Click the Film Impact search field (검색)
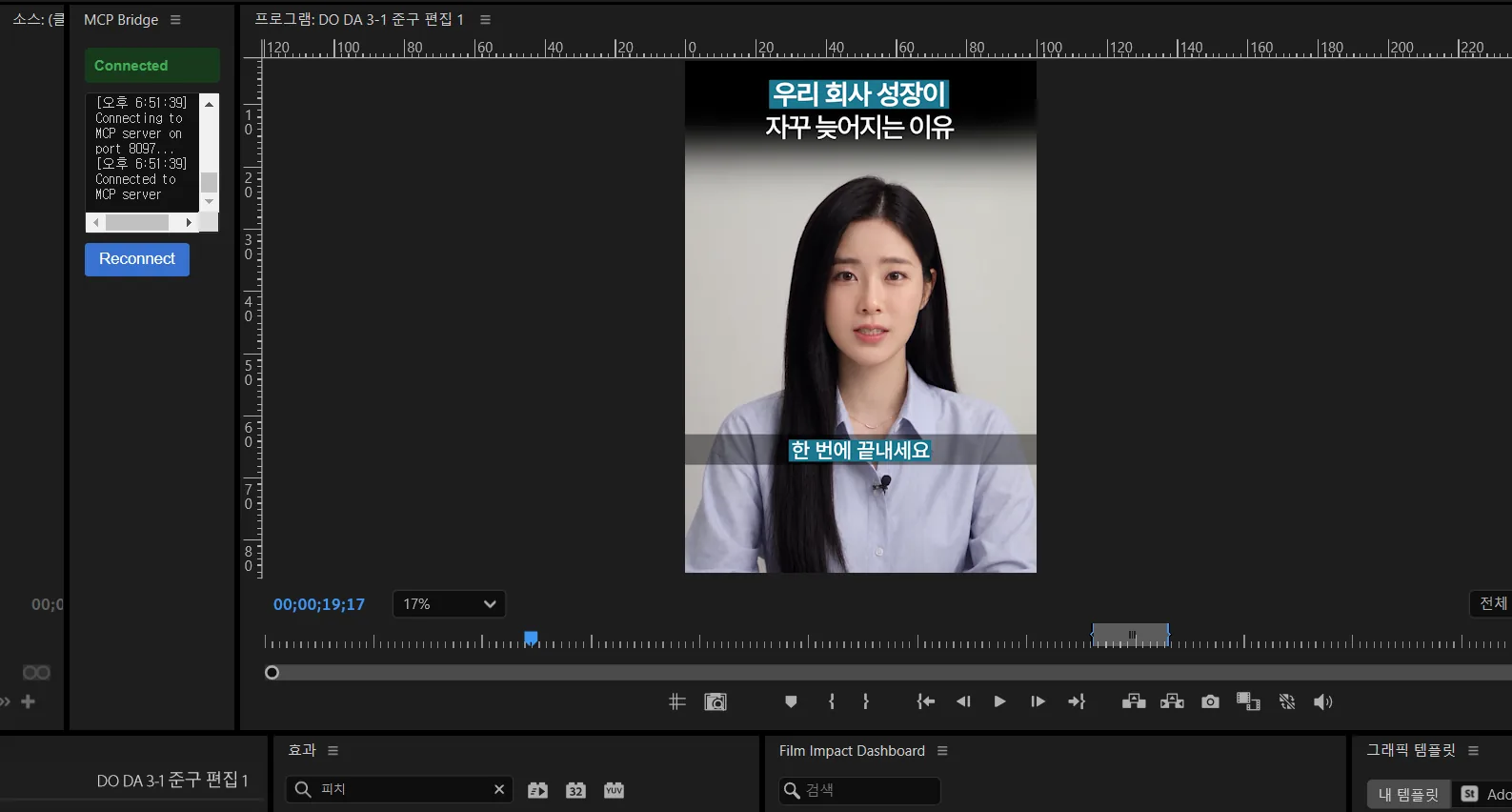 (859, 791)
